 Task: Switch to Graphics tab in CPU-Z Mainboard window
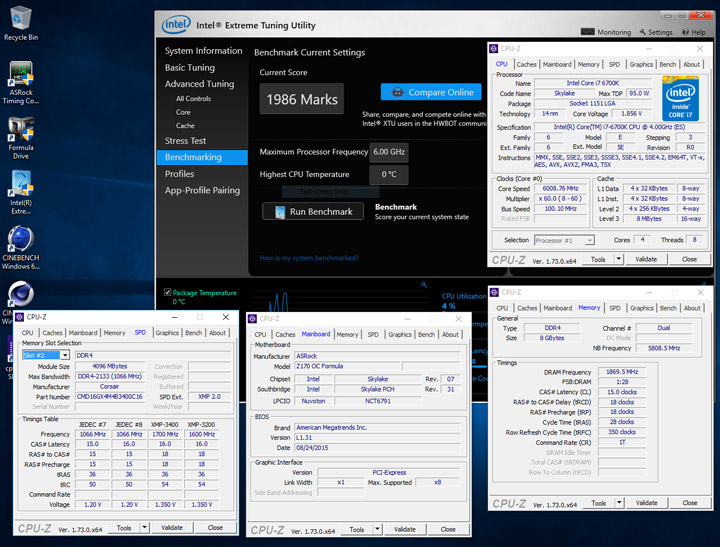click(x=400, y=334)
